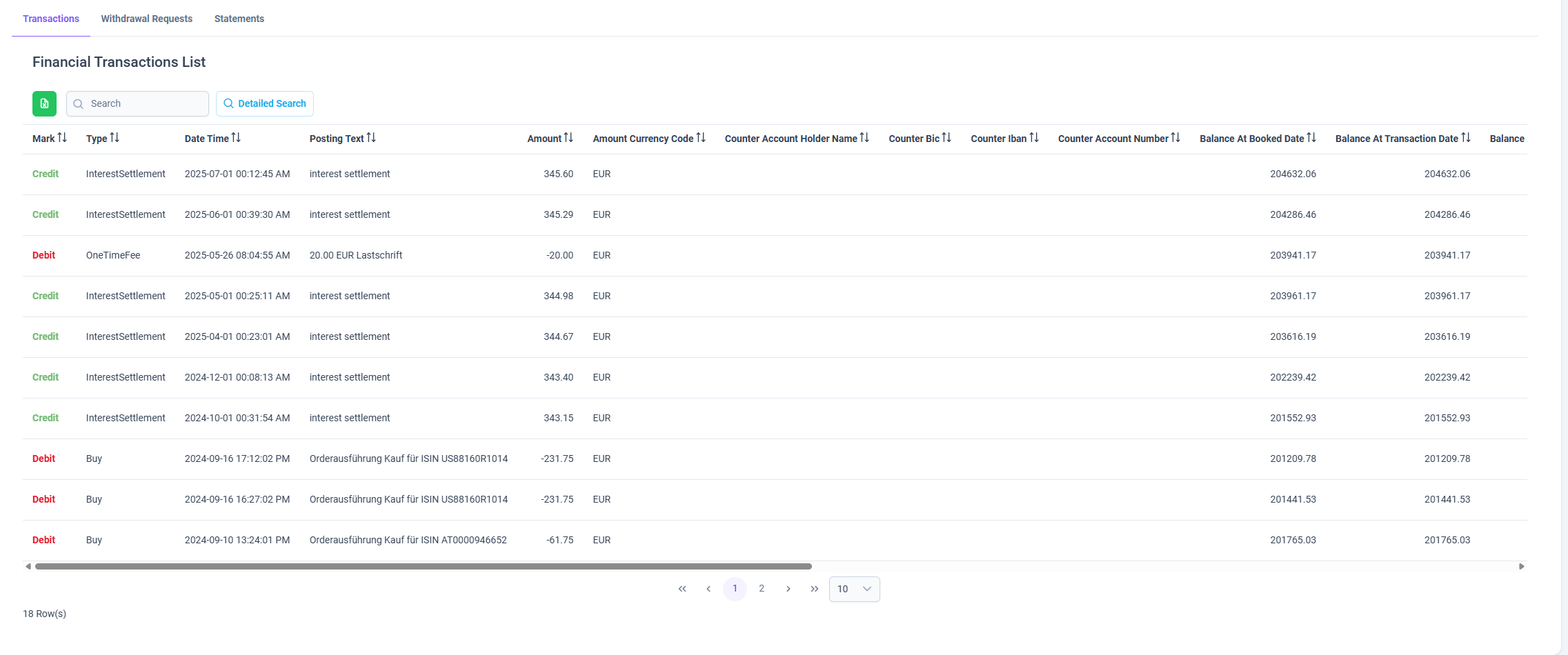The width and height of the screenshot is (1568, 655).
Task: Click the partially visible Balance column header
Action: 1507,139
